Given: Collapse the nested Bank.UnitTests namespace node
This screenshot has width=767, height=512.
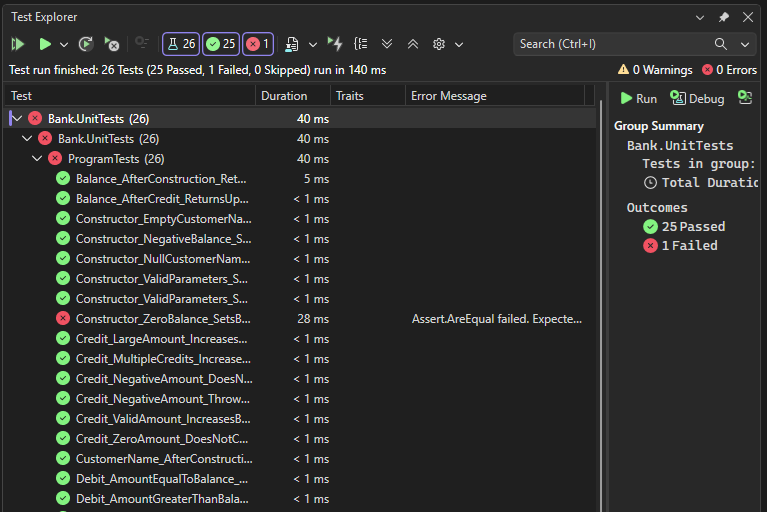Looking at the screenshot, I should [x=27, y=138].
